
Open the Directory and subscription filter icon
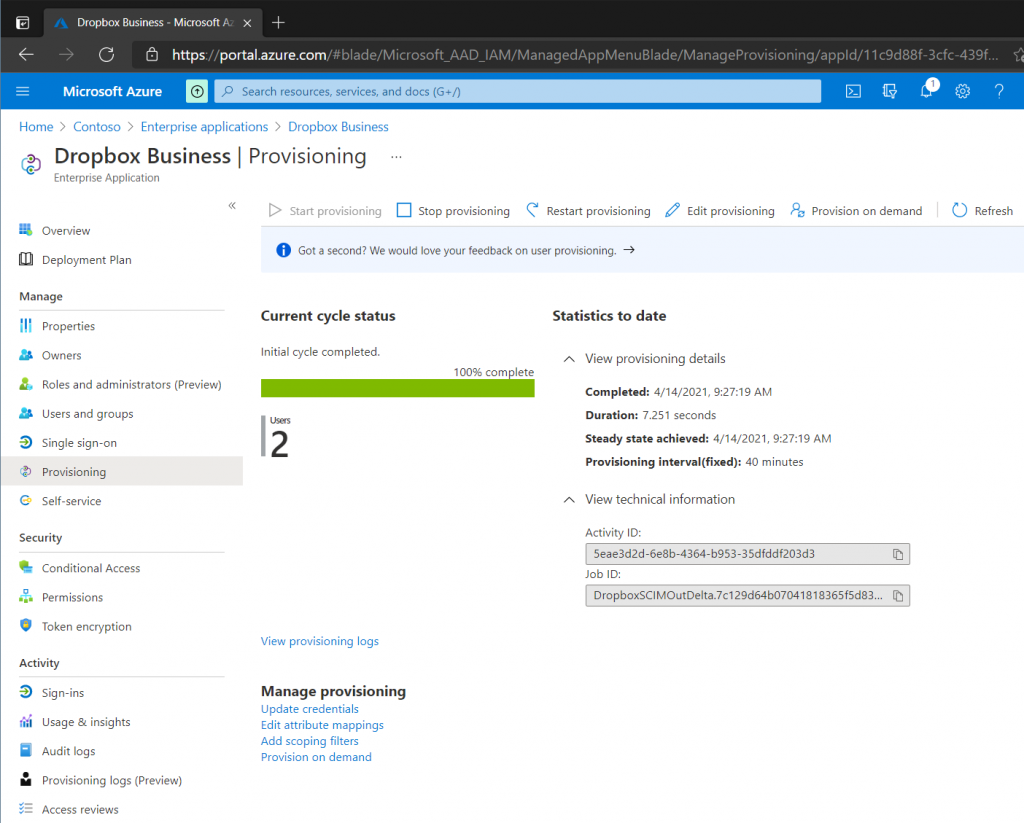(889, 91)
